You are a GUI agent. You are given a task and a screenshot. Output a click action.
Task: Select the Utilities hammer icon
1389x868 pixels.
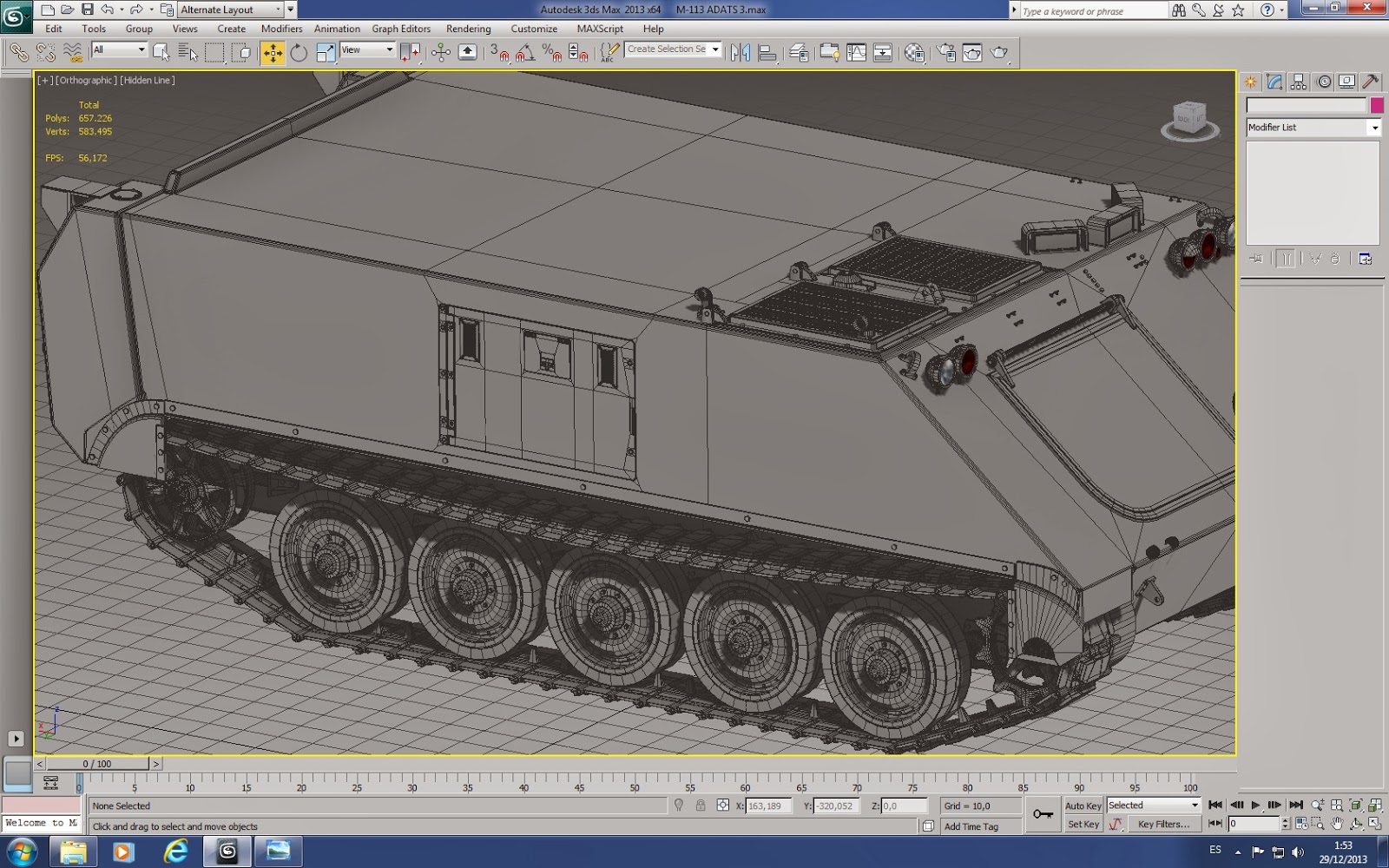tap(1370, 82)
